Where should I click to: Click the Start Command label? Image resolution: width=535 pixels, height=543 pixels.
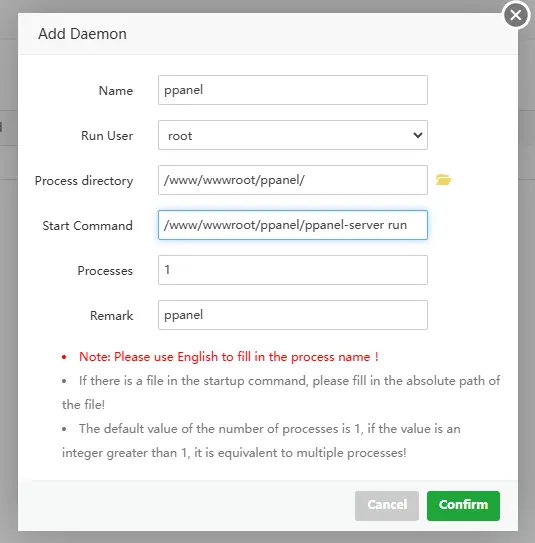pyautogui.click(x=88, y=226)
